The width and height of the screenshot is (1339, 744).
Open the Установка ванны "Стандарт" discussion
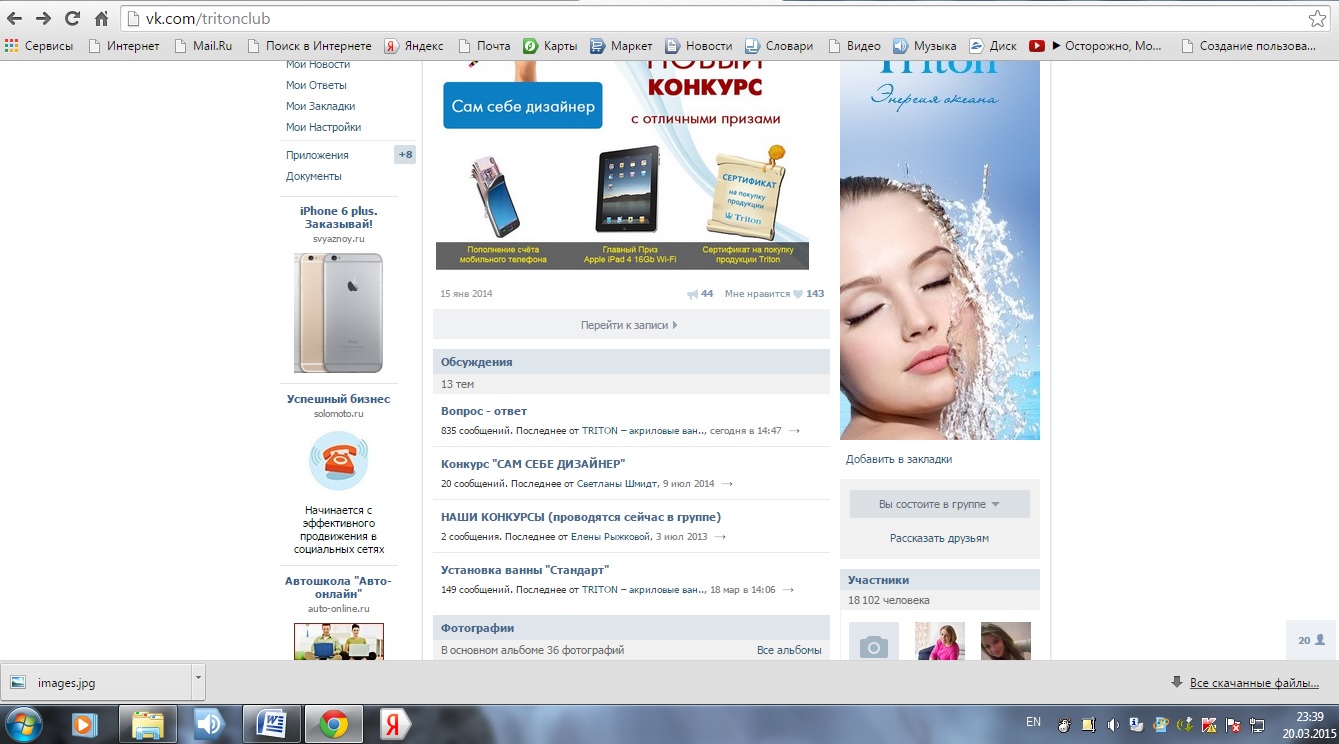point(525,570)
